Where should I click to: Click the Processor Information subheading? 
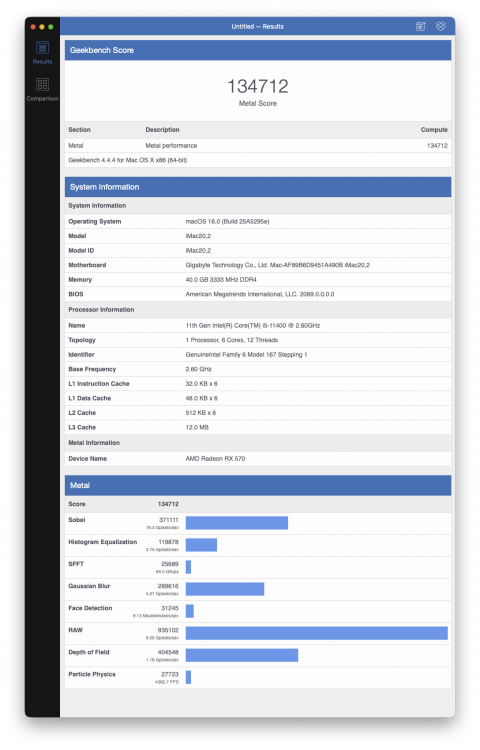101,309
